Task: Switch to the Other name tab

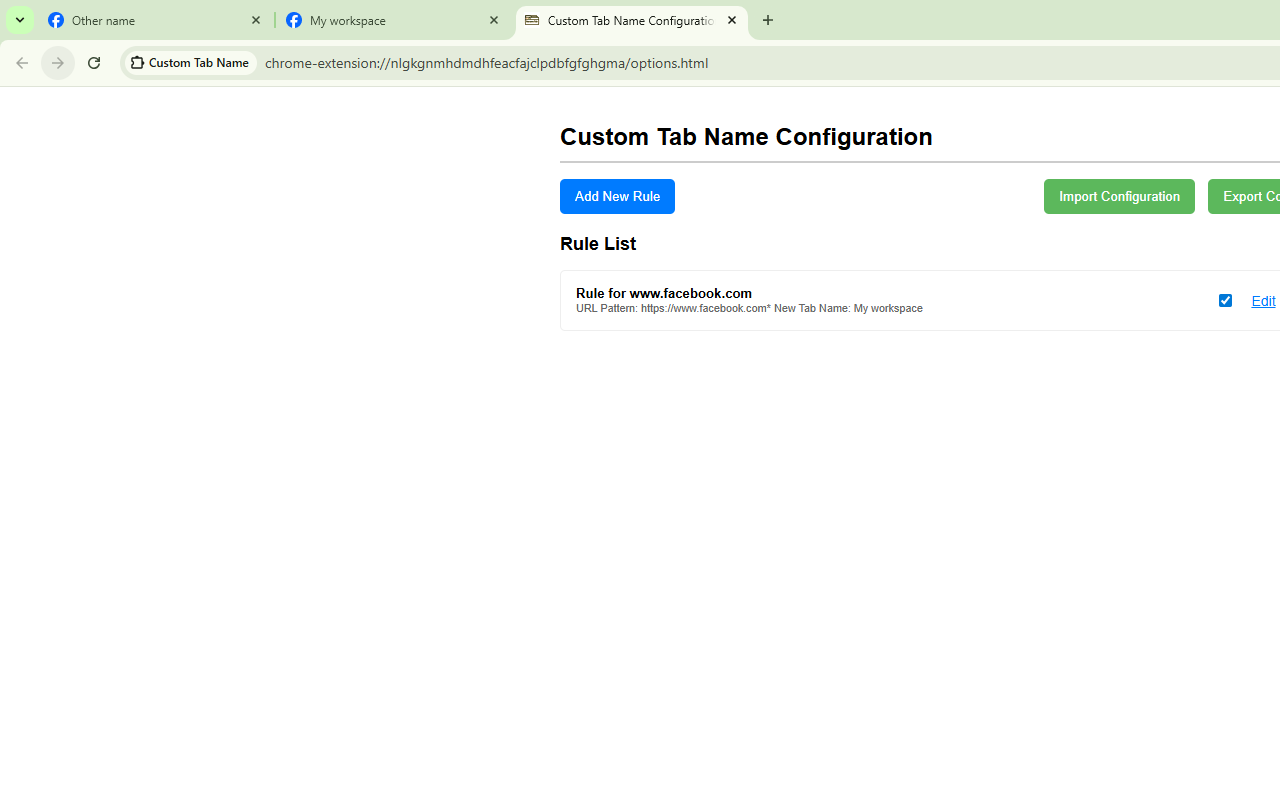Action: coord(140,20)
